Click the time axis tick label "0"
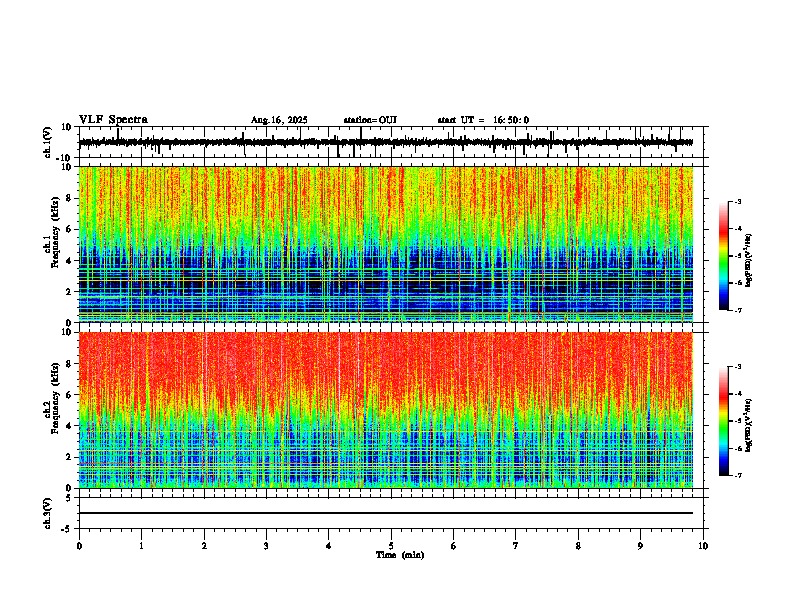The width and height of the screenshot is (792, 612). pos(79,546)
